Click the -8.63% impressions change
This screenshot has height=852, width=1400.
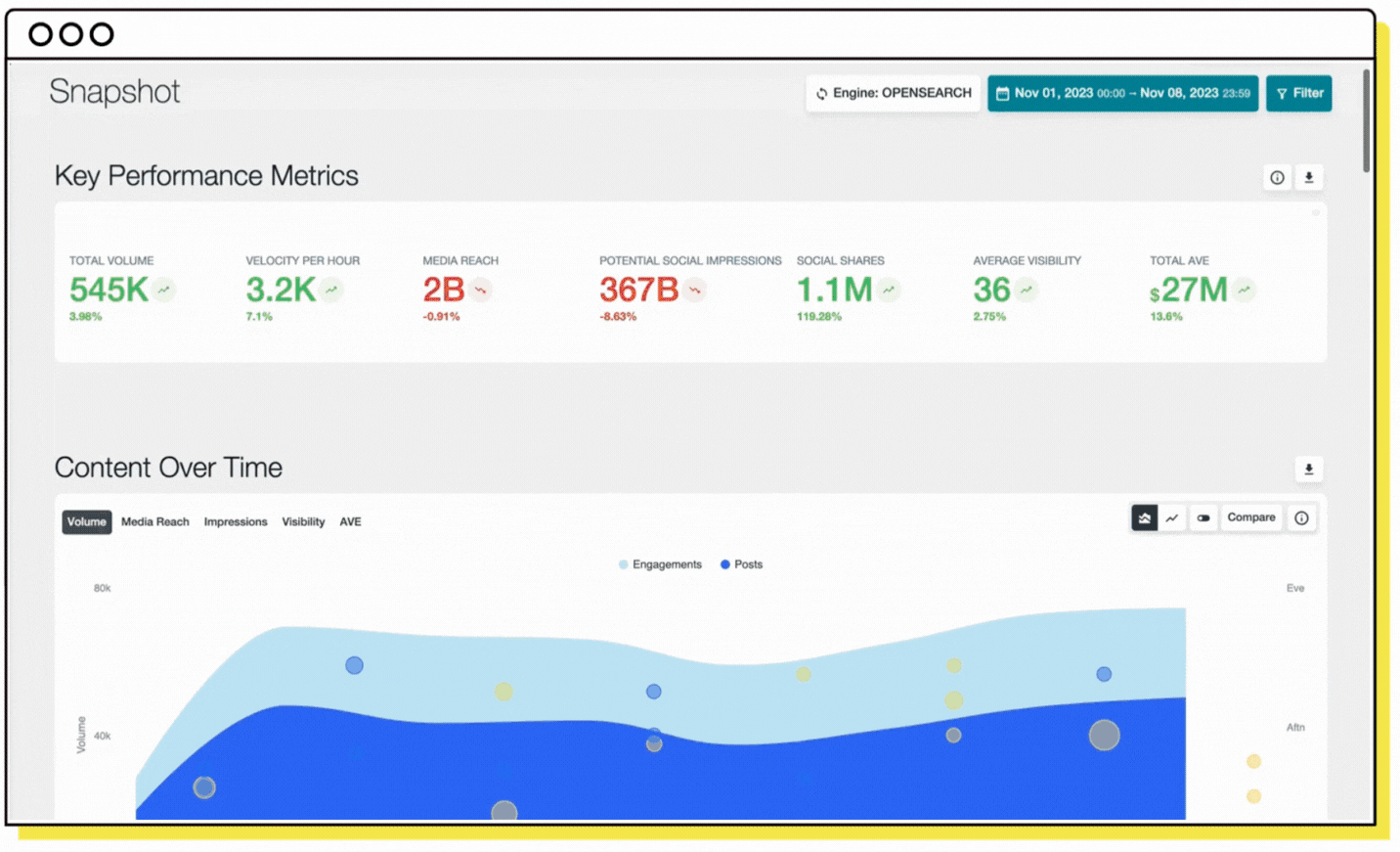(x=618, y=317)
